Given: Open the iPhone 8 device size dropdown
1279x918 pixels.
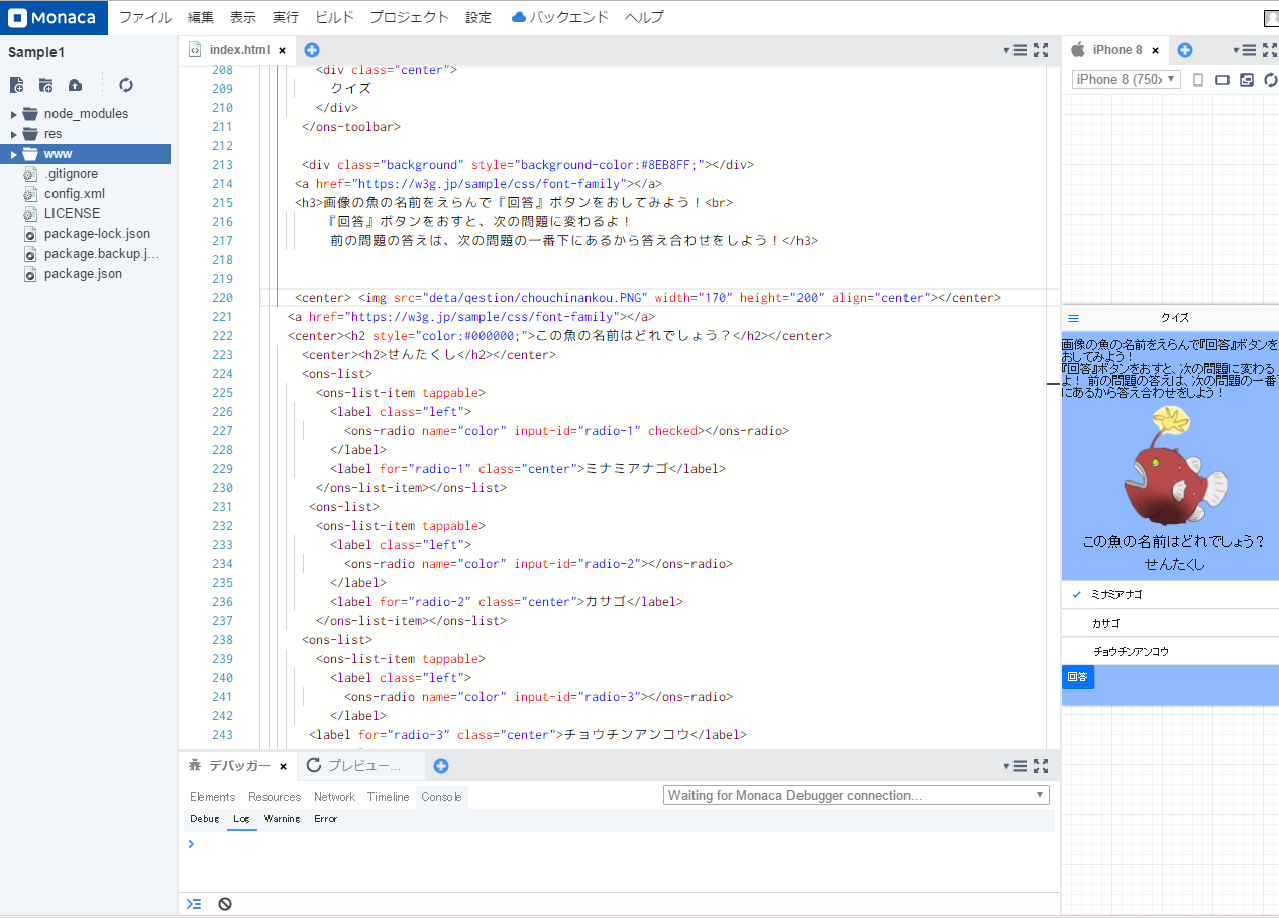Looking at the screenshot, I should (1125, 79).
